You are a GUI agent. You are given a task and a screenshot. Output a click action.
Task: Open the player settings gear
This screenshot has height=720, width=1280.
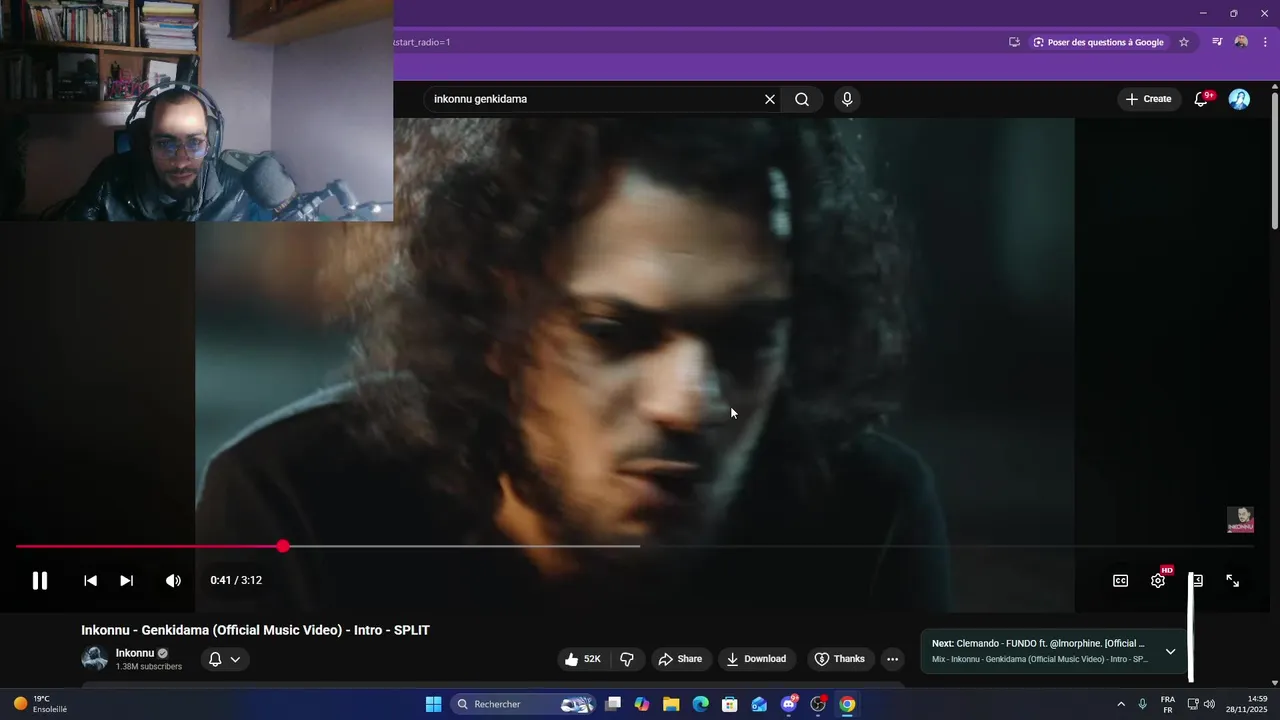pyautogui.click(x=1158, y=581)
